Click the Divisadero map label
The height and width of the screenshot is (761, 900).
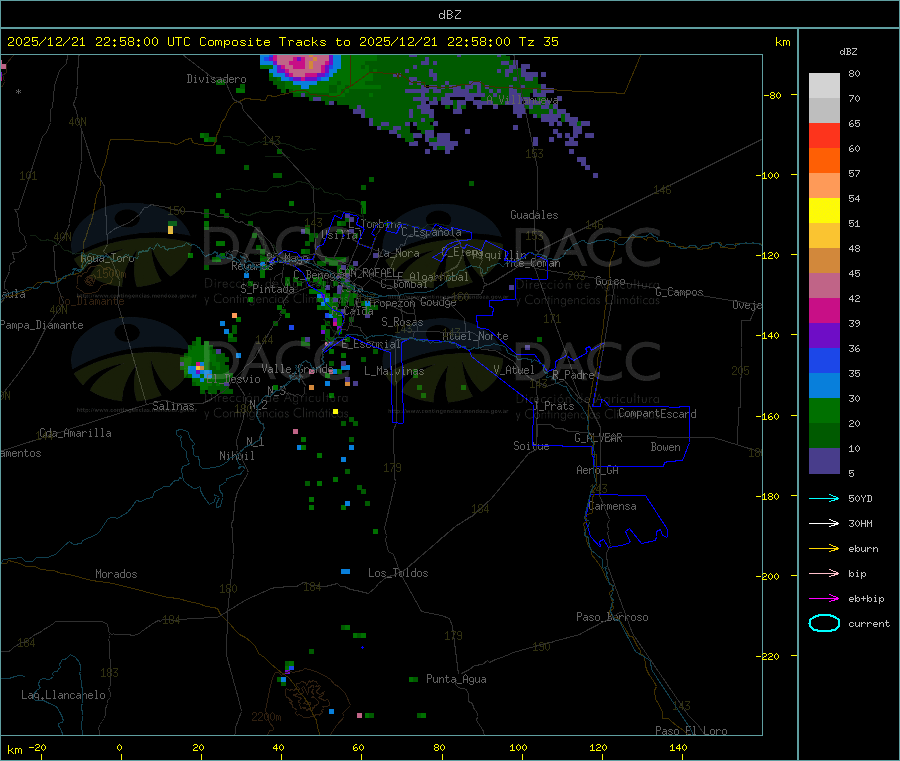click(x=216, y=79)
